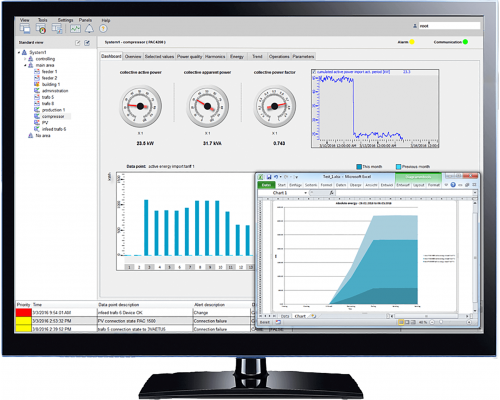Click the Excel help question mark icon

453,185
